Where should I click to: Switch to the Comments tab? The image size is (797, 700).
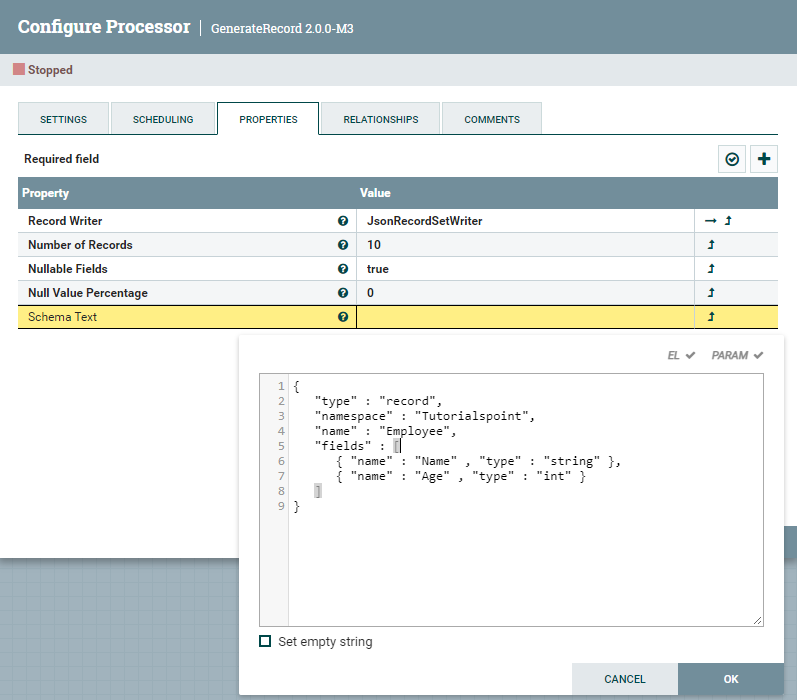tap(491, 119)
